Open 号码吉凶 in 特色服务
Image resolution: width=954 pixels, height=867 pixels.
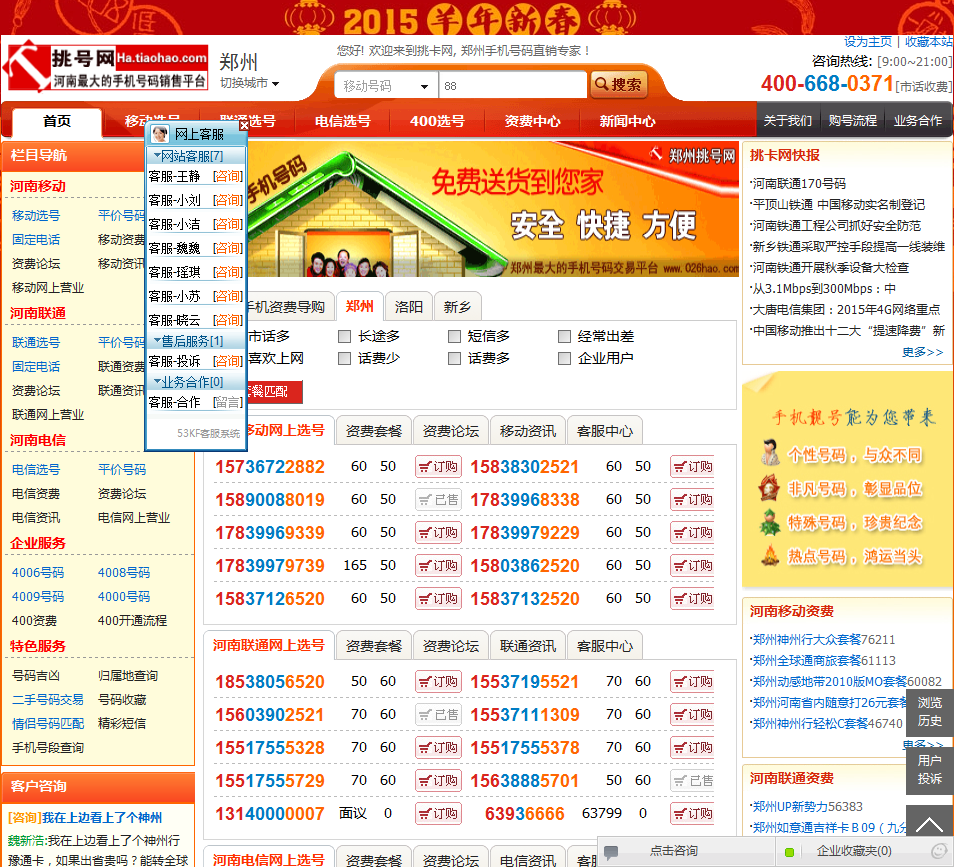pyautogui.click(x=36, y=675)
